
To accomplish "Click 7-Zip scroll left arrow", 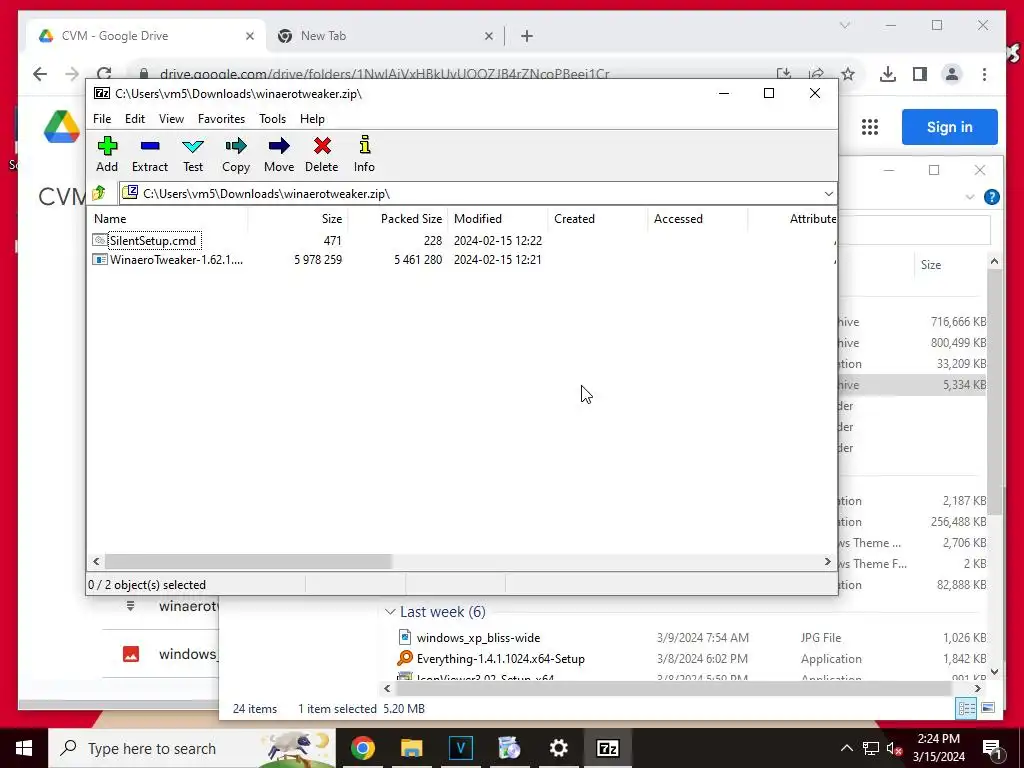I will (97, 561).
